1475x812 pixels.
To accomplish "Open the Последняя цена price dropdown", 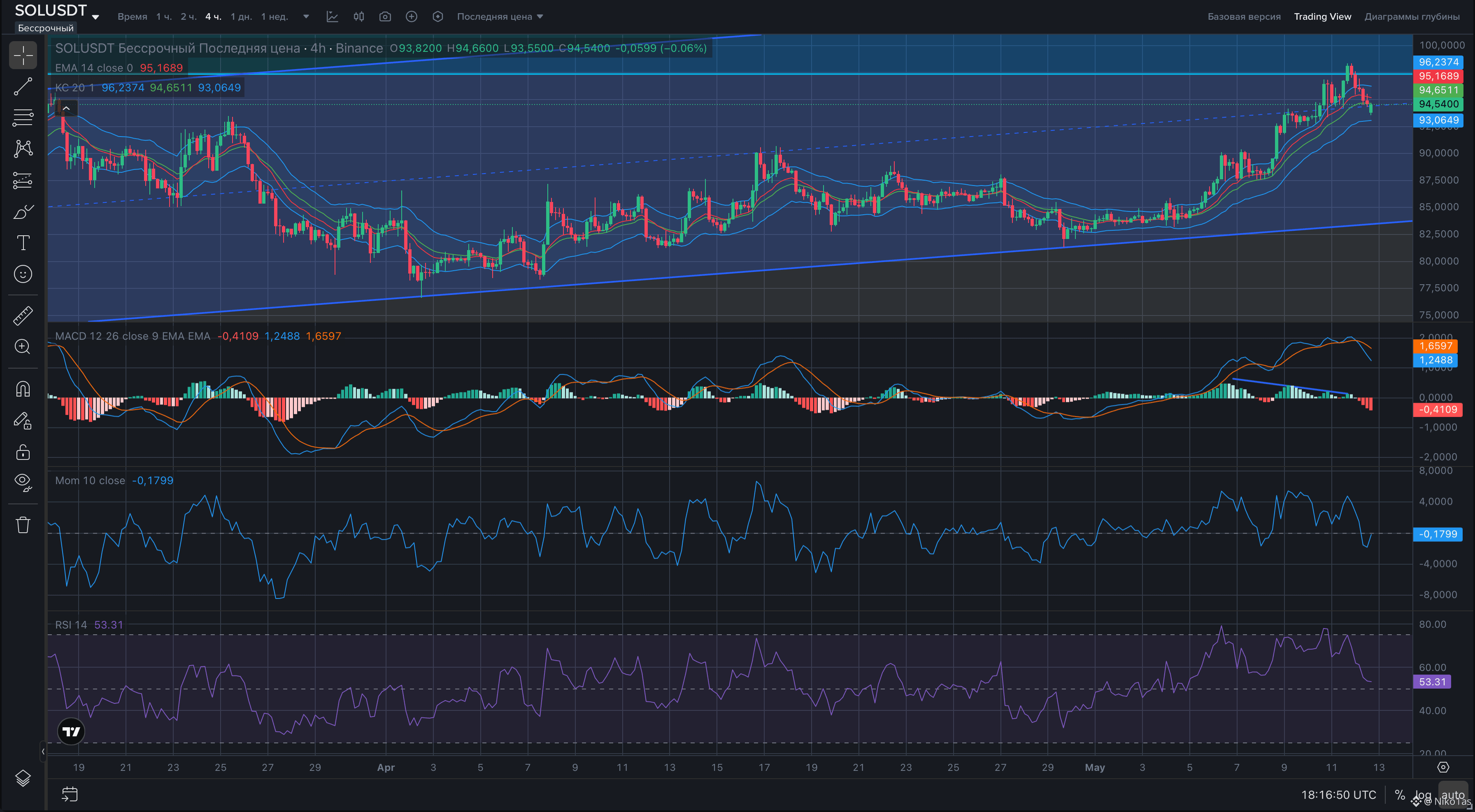I will tap(500, 16).
